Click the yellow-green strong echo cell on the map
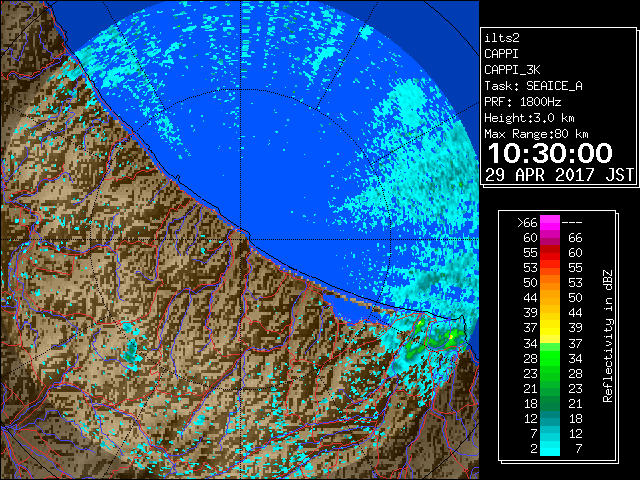The height and width of the screenshot is (480, 640). 451,337
